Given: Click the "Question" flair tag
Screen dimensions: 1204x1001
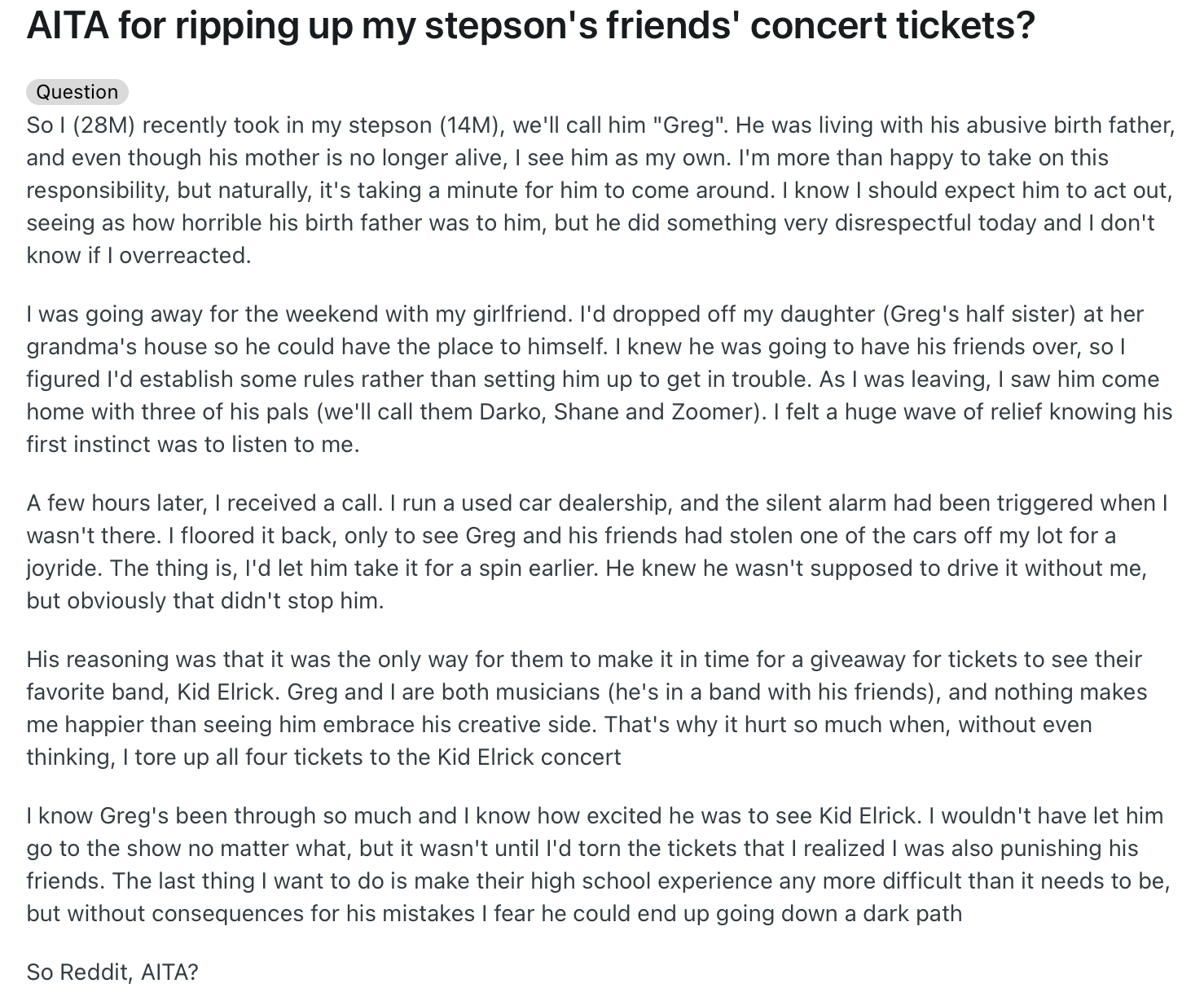Looking at the screenshot, I should pyautogui.click(x=77, y=92).
